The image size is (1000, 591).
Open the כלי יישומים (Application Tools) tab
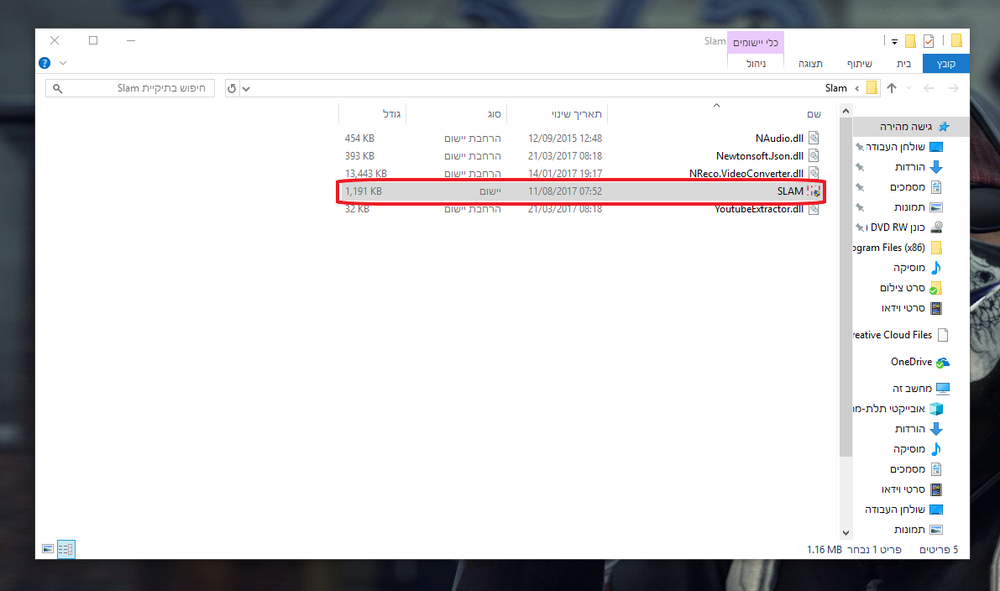tap(755, 42)
